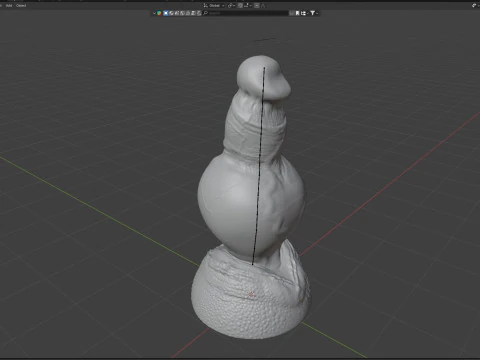Open the Global transform orientation dropdown
The height and width of the screenshot is (360, 480).
coord(214,5)
